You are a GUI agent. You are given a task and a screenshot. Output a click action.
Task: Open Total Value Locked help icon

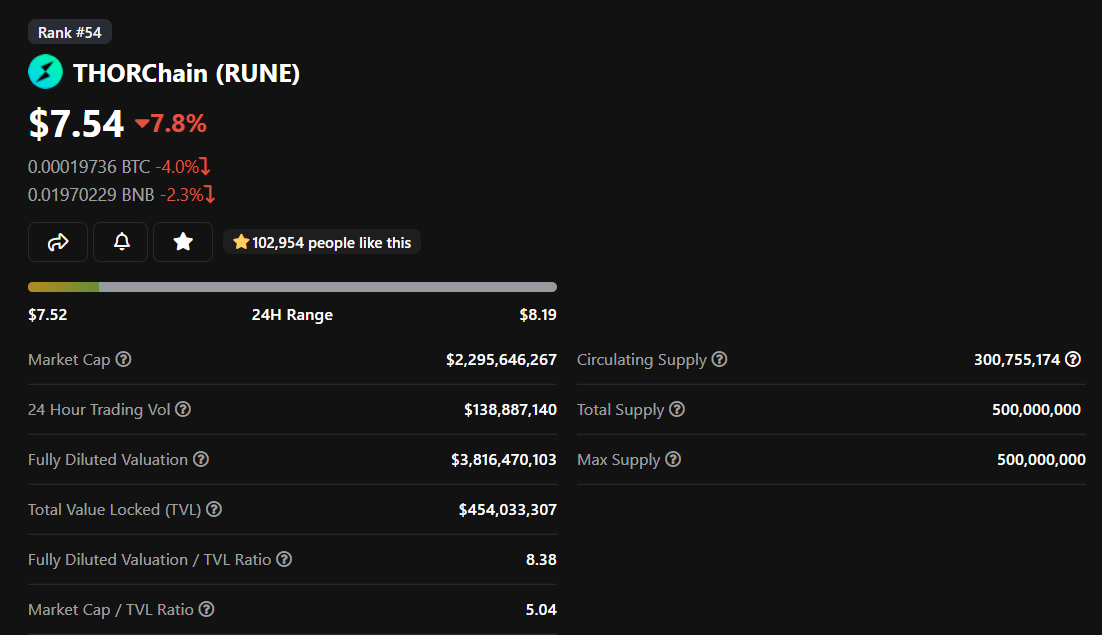[x=214, y=509]
